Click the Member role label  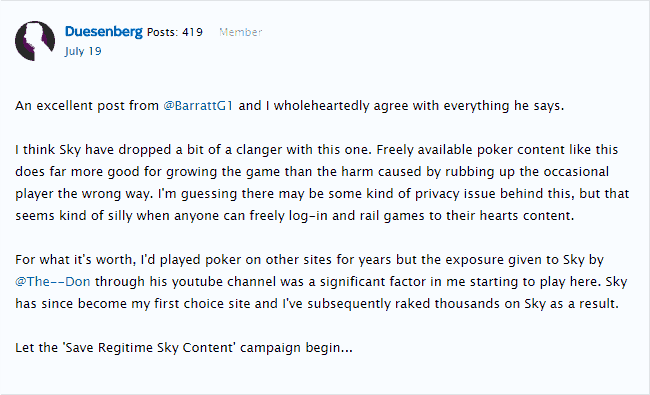[x=240, y=32]
